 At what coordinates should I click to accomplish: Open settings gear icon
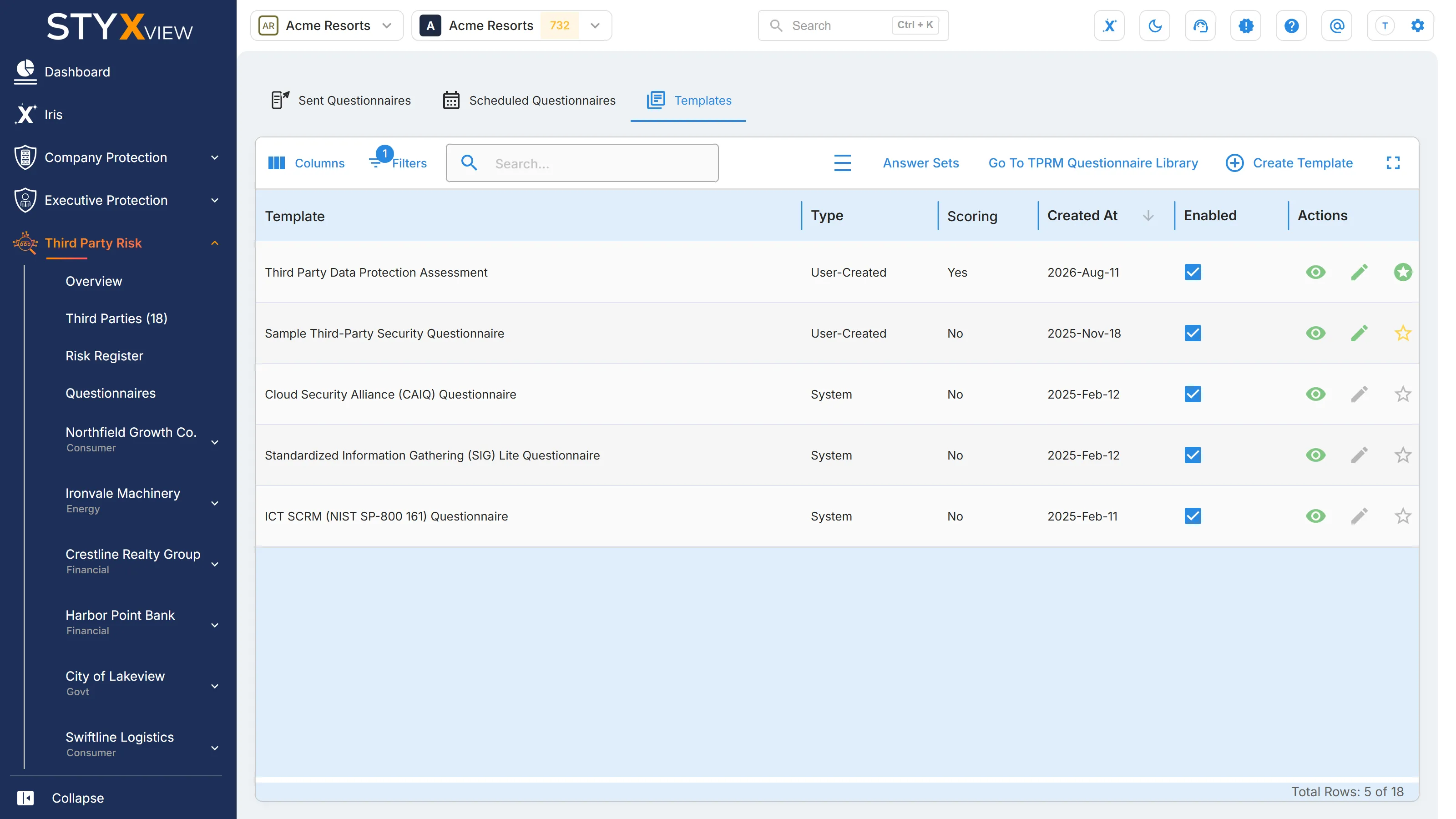click(x=1417, y=25)
